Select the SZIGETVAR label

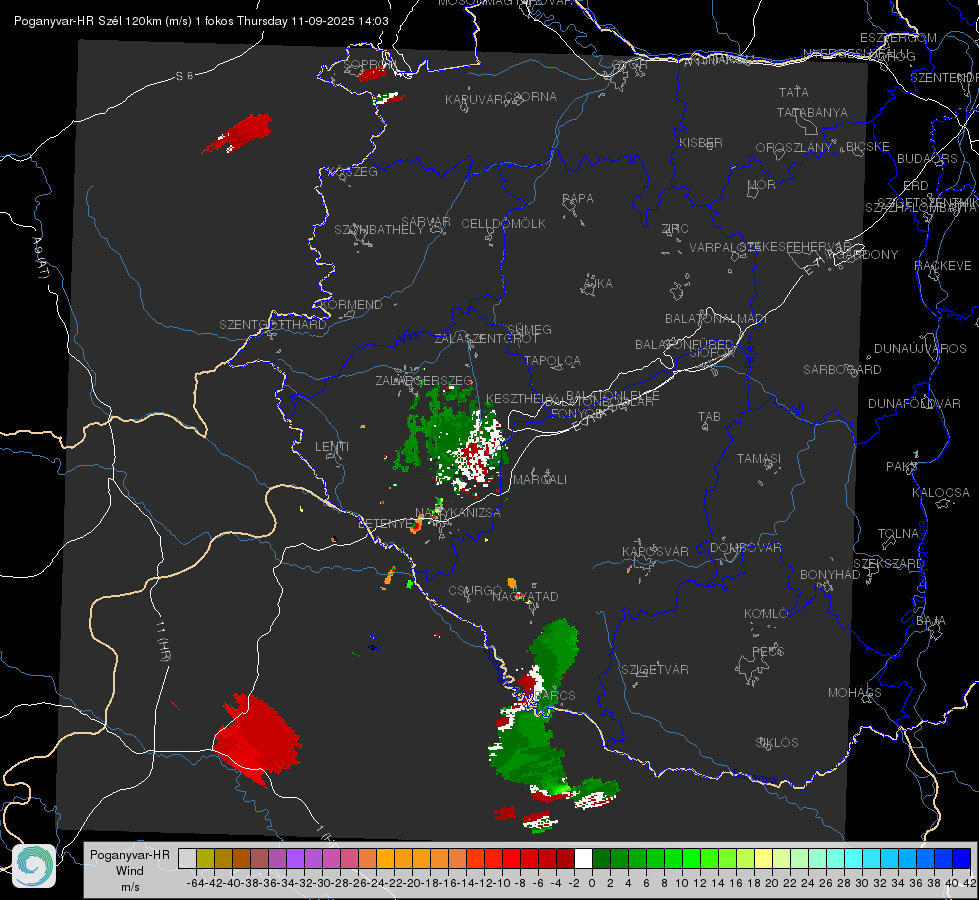click(x=654, y=670)
